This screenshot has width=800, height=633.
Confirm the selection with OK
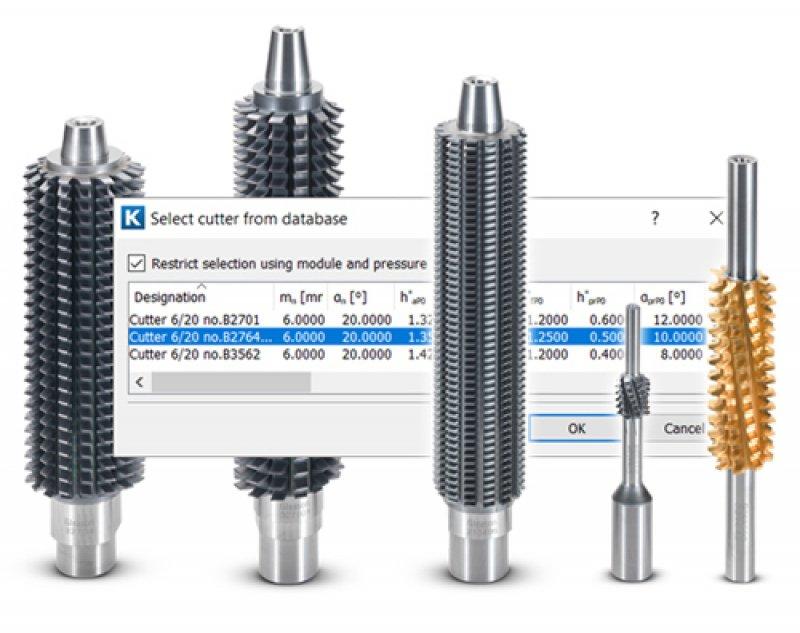point(576,428)
